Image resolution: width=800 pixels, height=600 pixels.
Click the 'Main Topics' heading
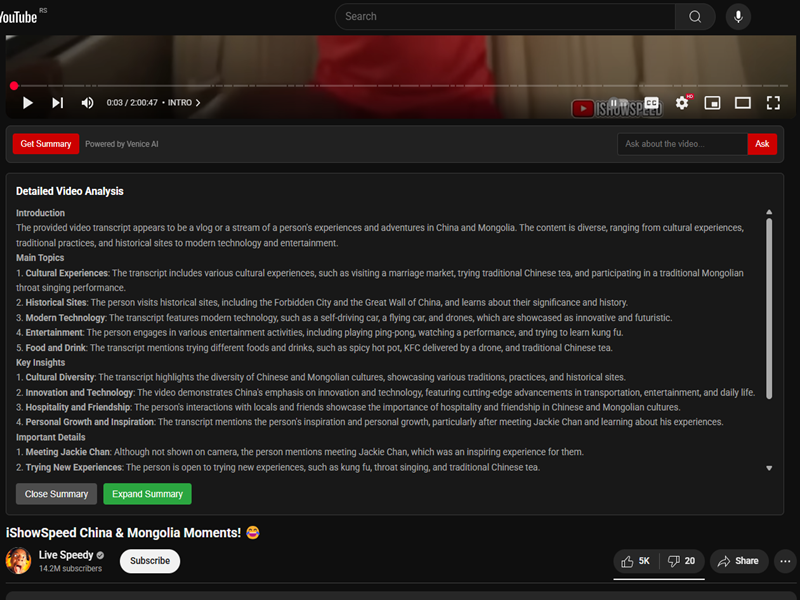coord(40,258)
